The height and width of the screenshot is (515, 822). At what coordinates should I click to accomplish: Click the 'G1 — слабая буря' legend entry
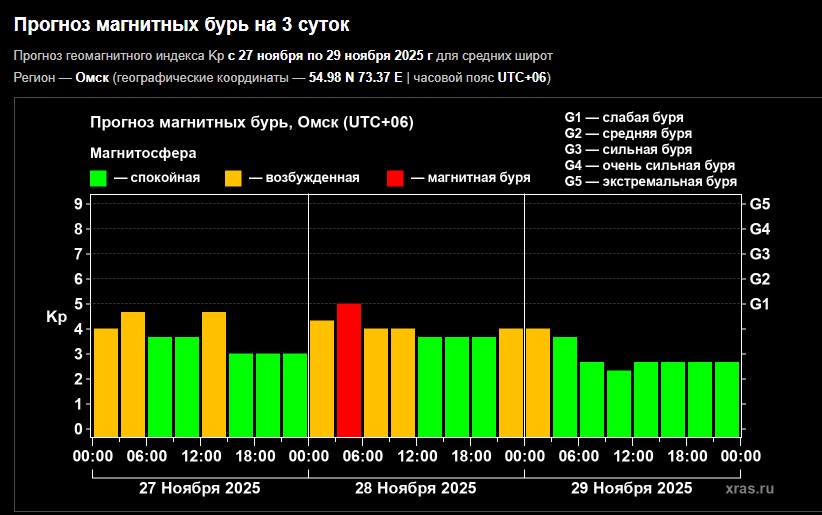pos(624,117)
